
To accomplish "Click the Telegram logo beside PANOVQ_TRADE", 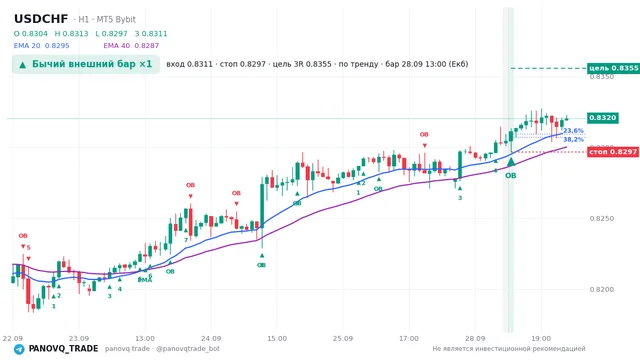I will click(19, 349).
